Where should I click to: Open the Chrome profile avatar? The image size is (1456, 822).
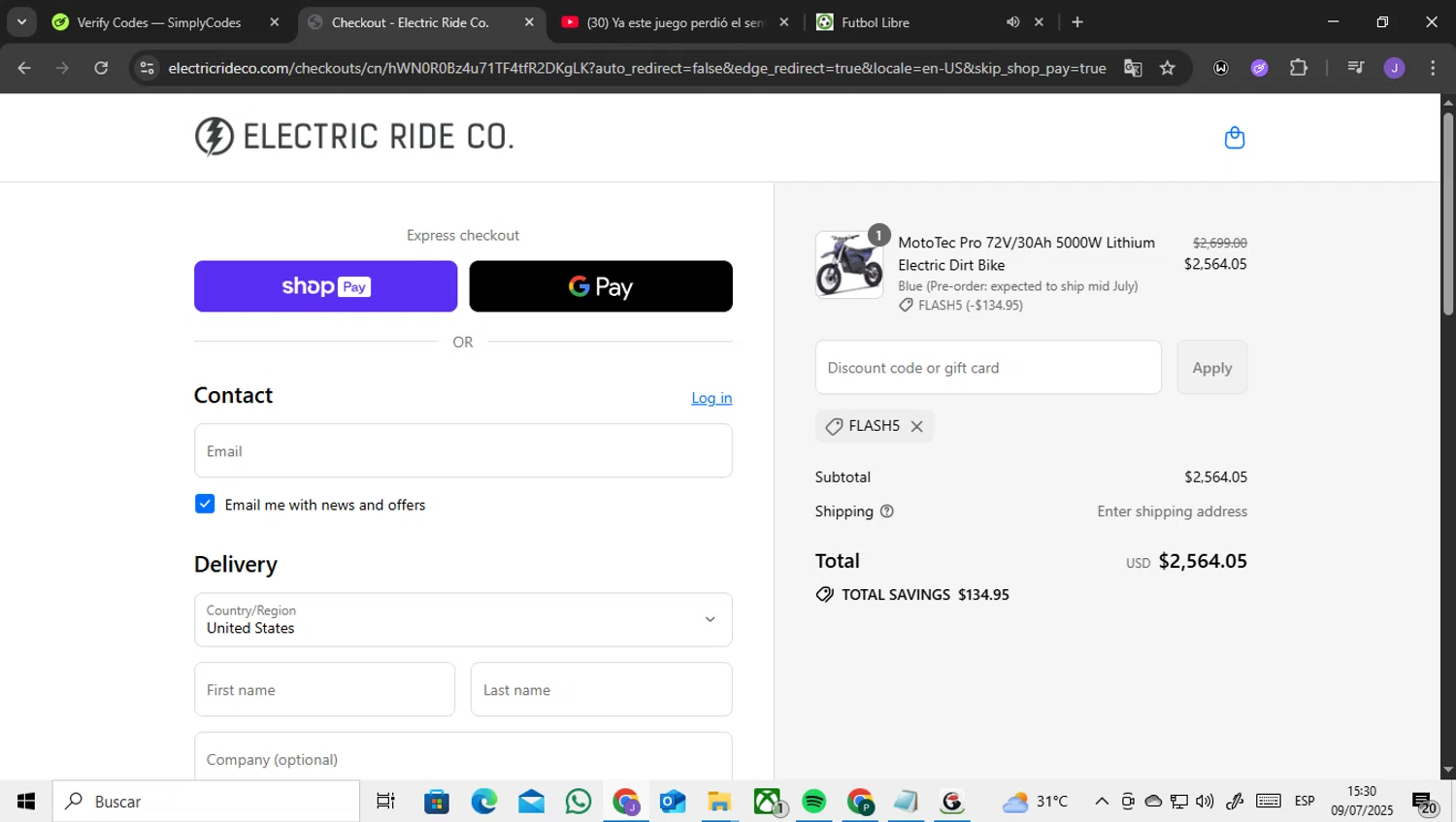point(1395,68)
